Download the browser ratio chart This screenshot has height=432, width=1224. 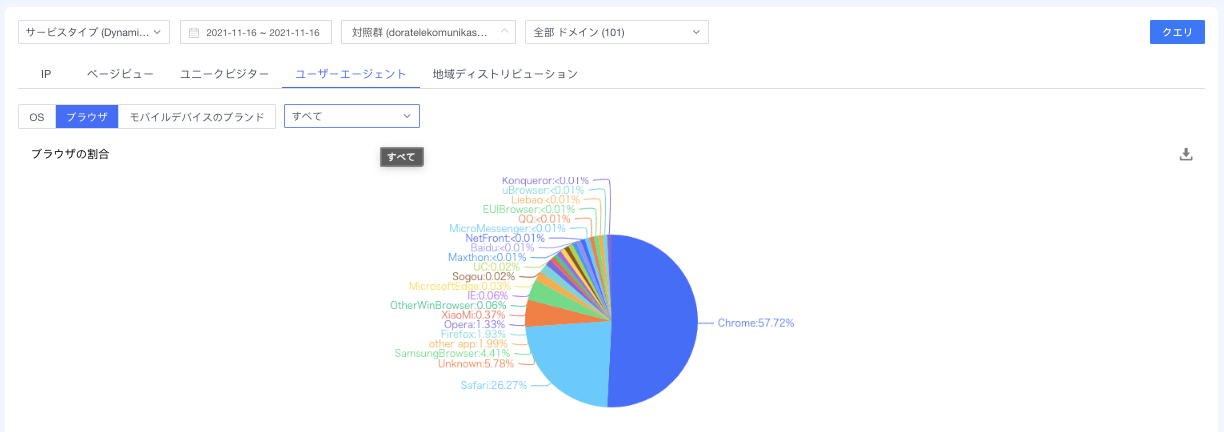point(1186,154)
